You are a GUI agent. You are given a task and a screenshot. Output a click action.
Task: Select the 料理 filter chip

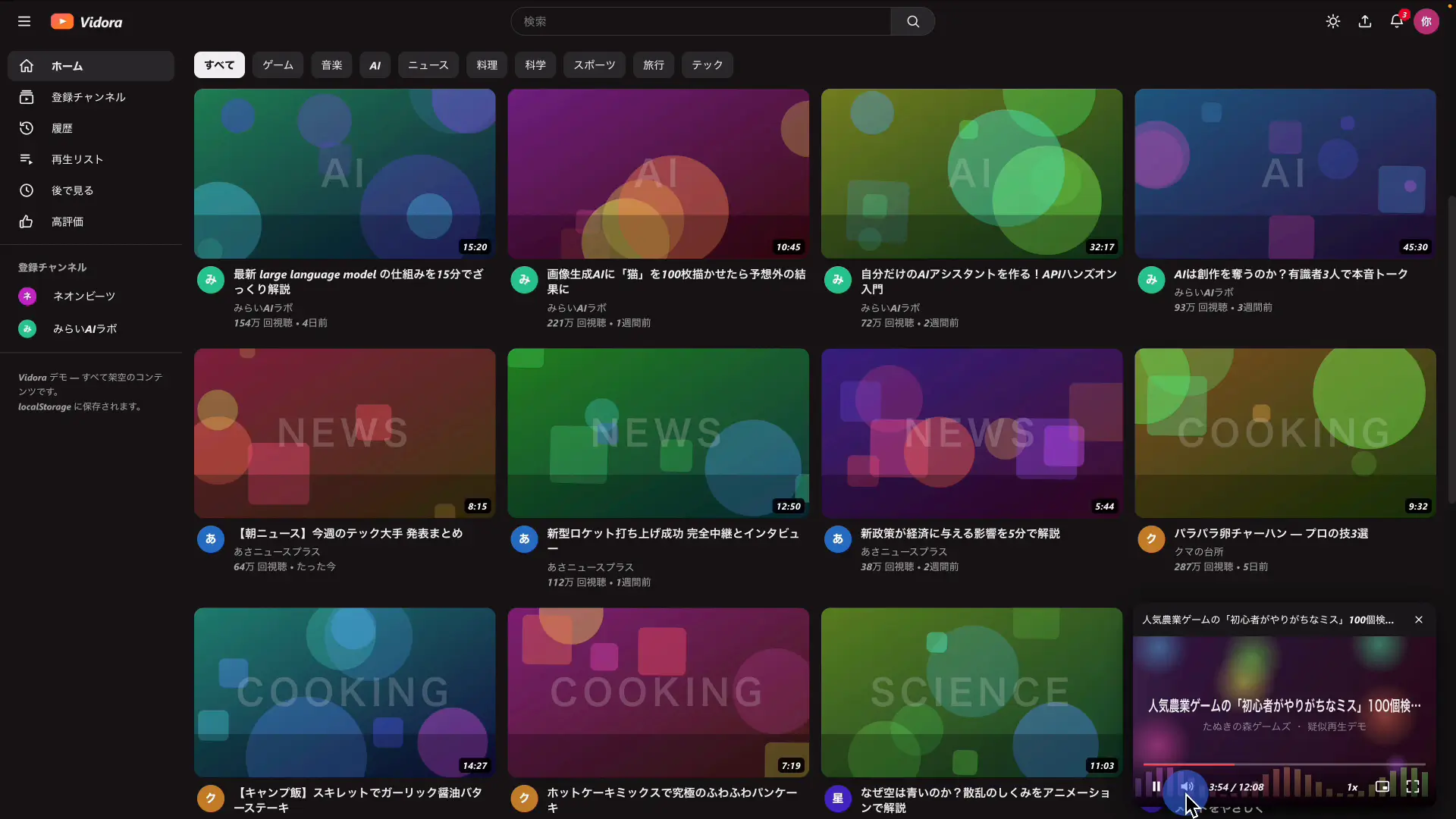[487, 65]
